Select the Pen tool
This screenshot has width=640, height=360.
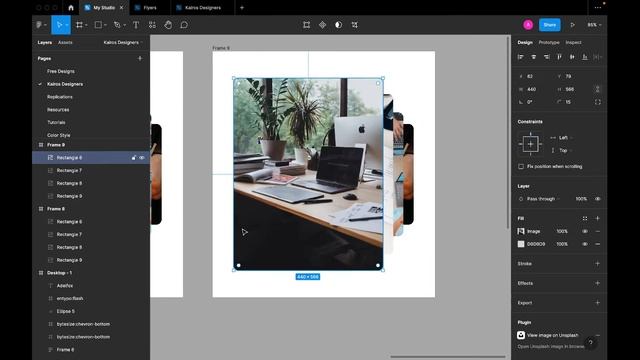tap(117, 25)
